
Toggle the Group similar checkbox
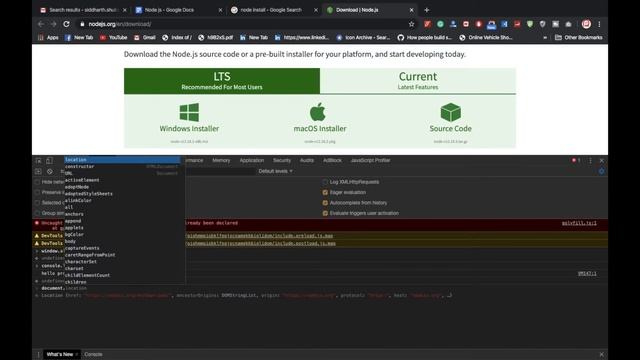click(38, 213)
